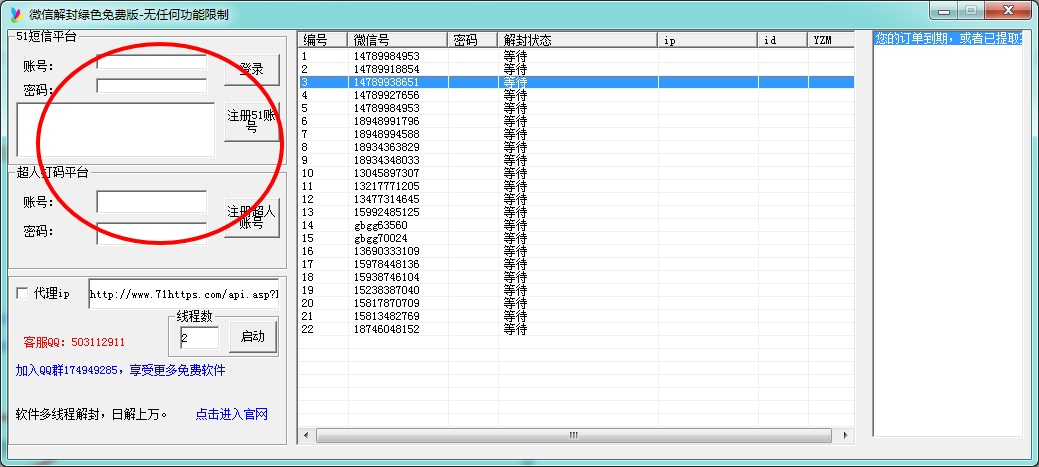Select row with 微信号 13690333109
Image resolution: width=1039 pixels, height=467 pixels.
[x=576, y=251]
